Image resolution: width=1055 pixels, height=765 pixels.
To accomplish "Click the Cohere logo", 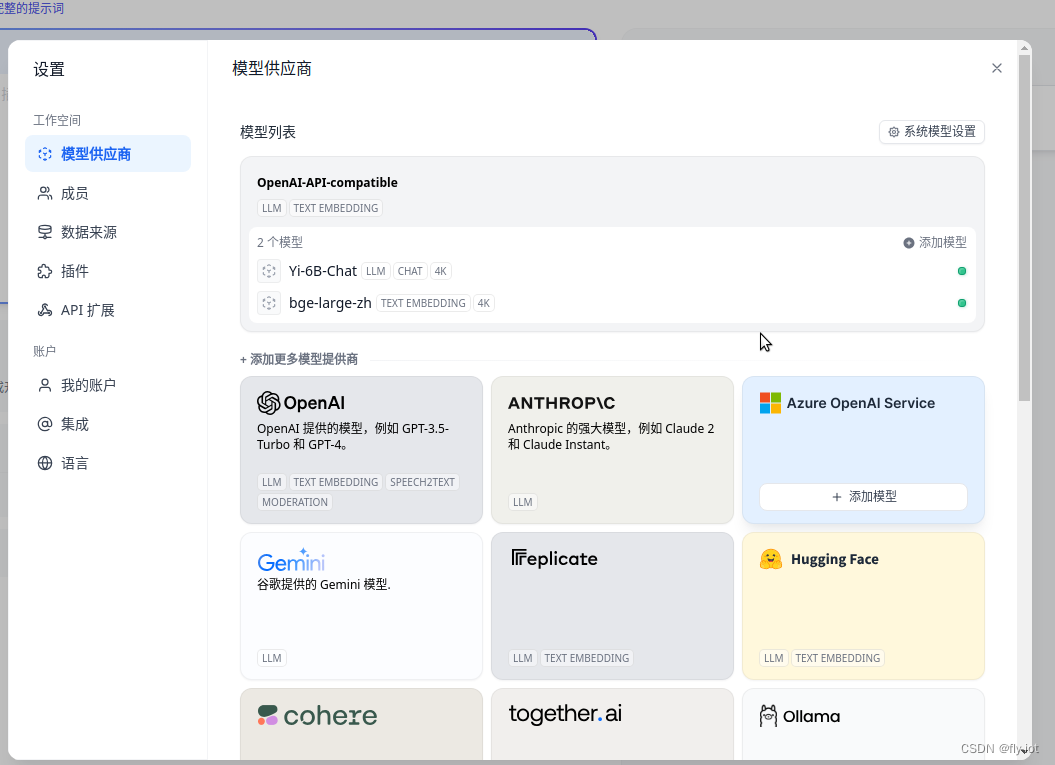I will [317, 715].
